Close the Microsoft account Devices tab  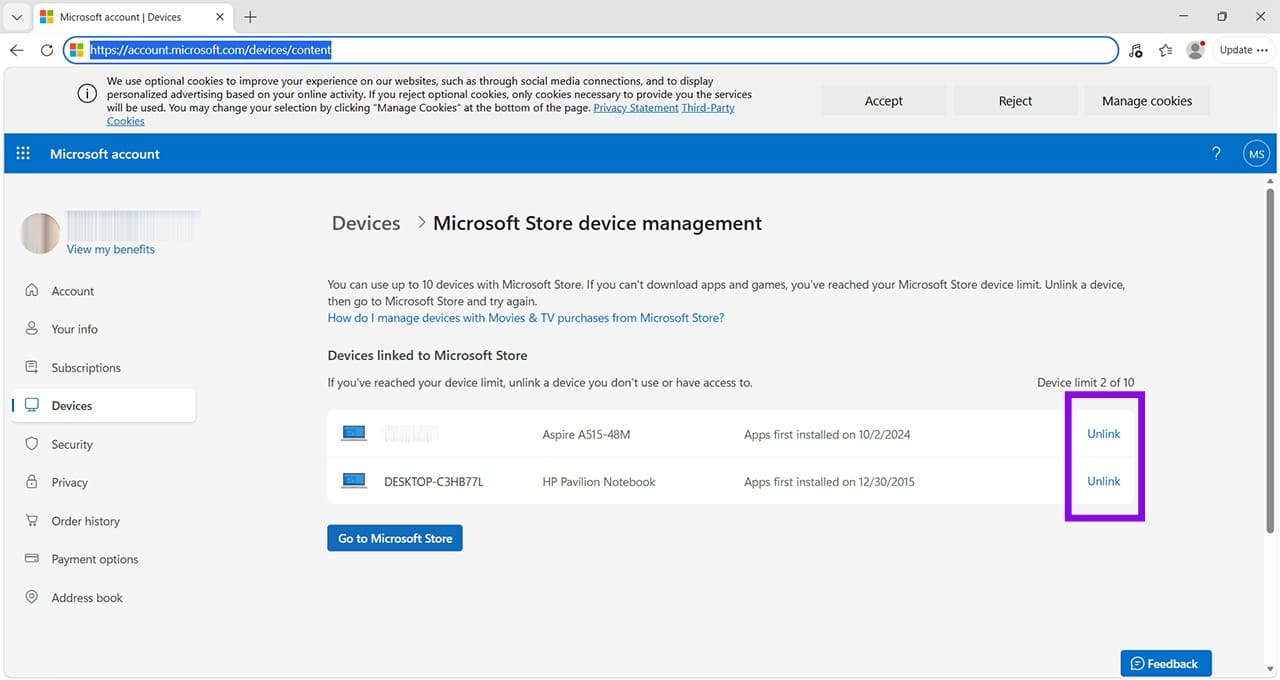(220, 17)
